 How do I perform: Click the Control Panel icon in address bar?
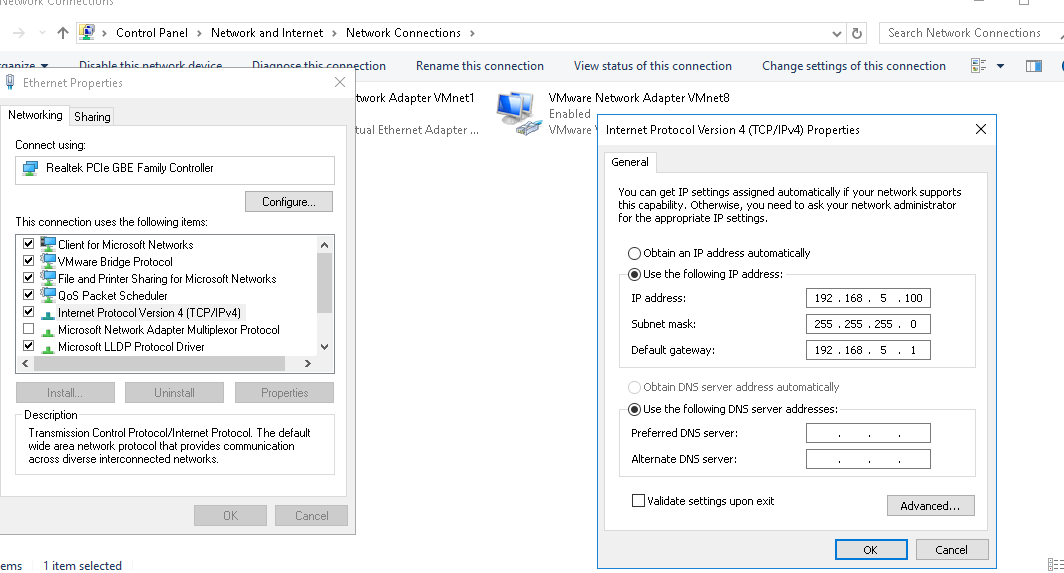click(87, 32)
